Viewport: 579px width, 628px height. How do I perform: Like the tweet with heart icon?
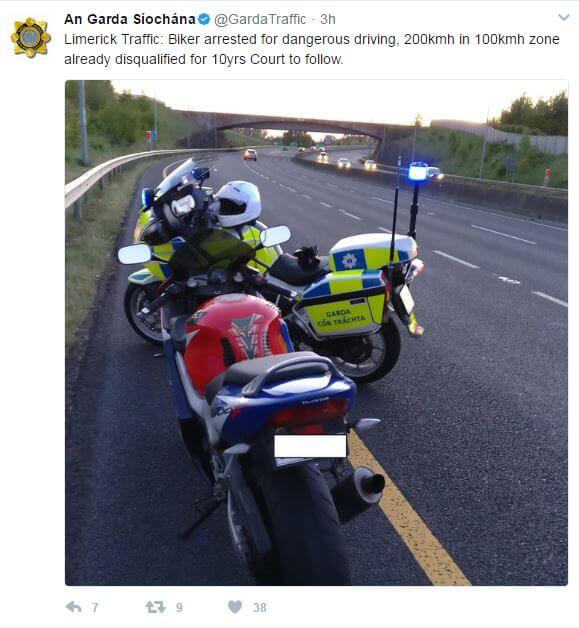pyautogui.click(x=235, y=607)
